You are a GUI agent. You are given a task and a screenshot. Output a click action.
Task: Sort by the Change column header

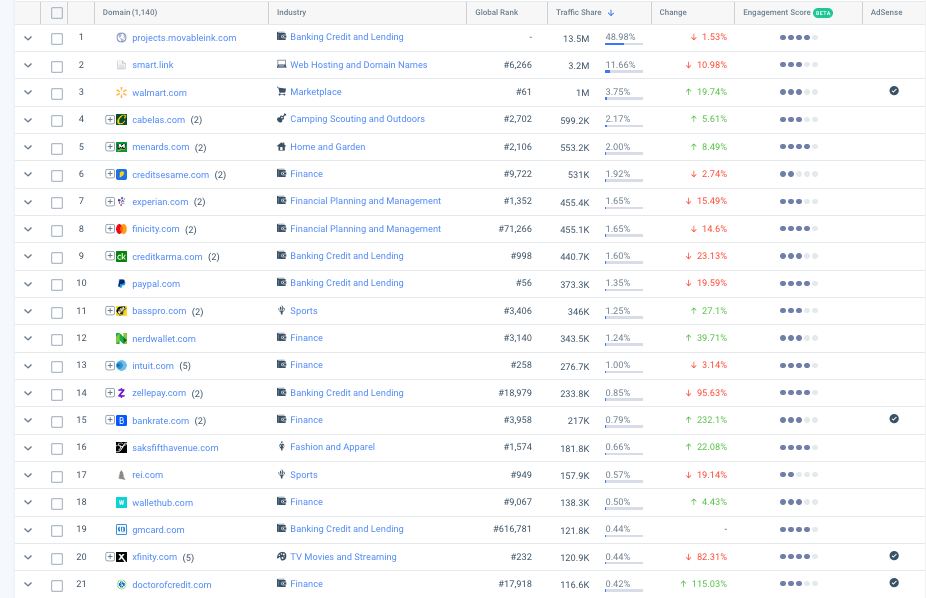673,12
